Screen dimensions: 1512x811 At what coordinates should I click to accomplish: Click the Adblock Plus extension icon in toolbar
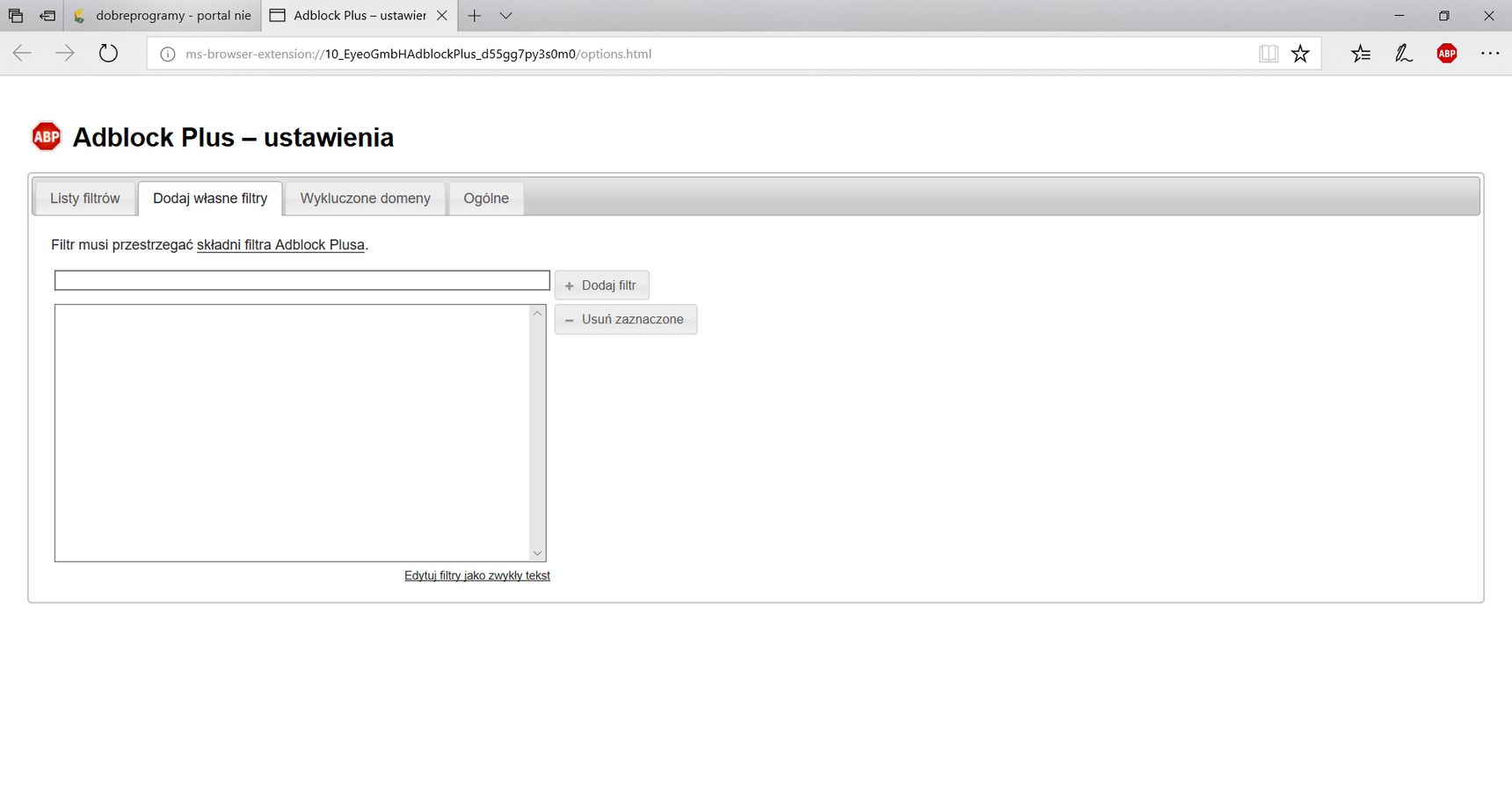point(1446,54)
